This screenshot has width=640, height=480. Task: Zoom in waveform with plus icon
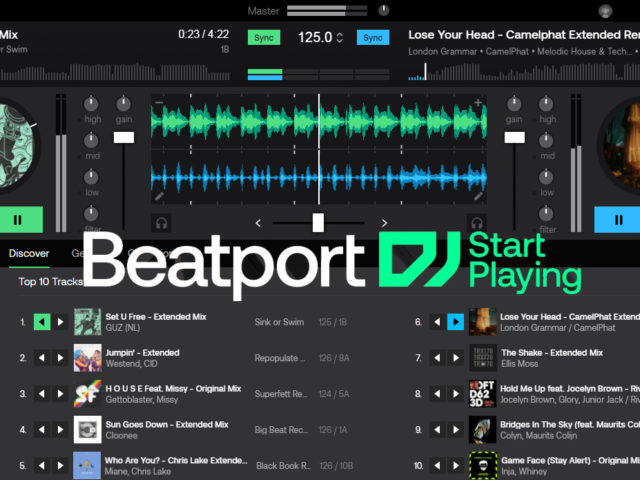point(478,102)
